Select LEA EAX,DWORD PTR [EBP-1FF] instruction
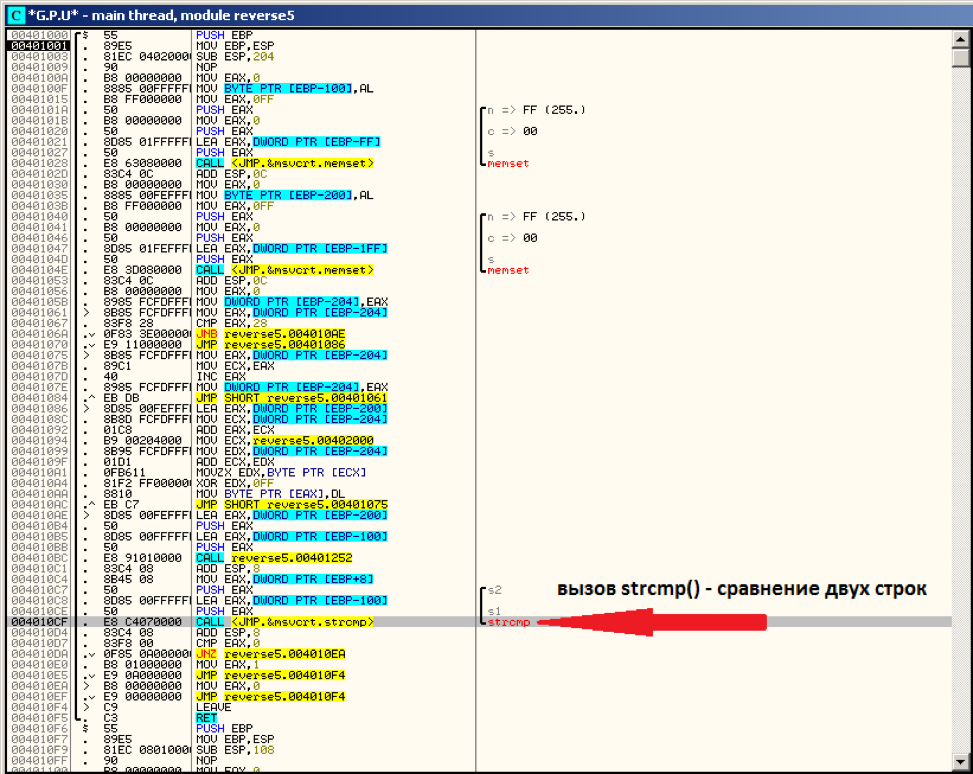Screen dimensions: 973x774 tap(292, 249)
